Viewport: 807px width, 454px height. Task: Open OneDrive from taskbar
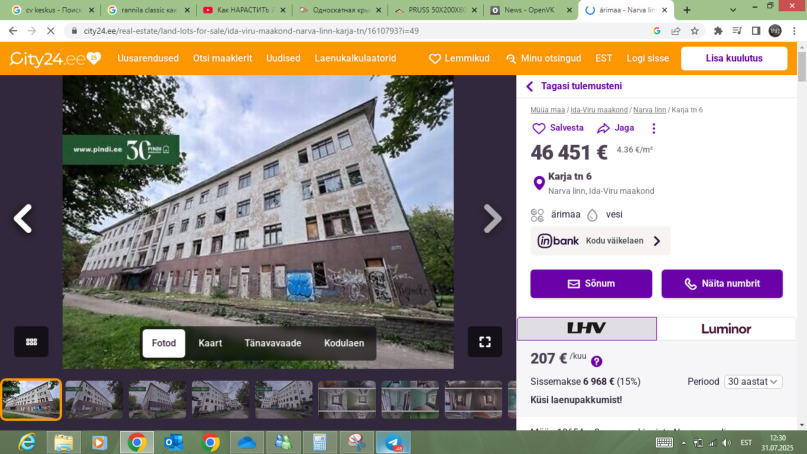247,442
